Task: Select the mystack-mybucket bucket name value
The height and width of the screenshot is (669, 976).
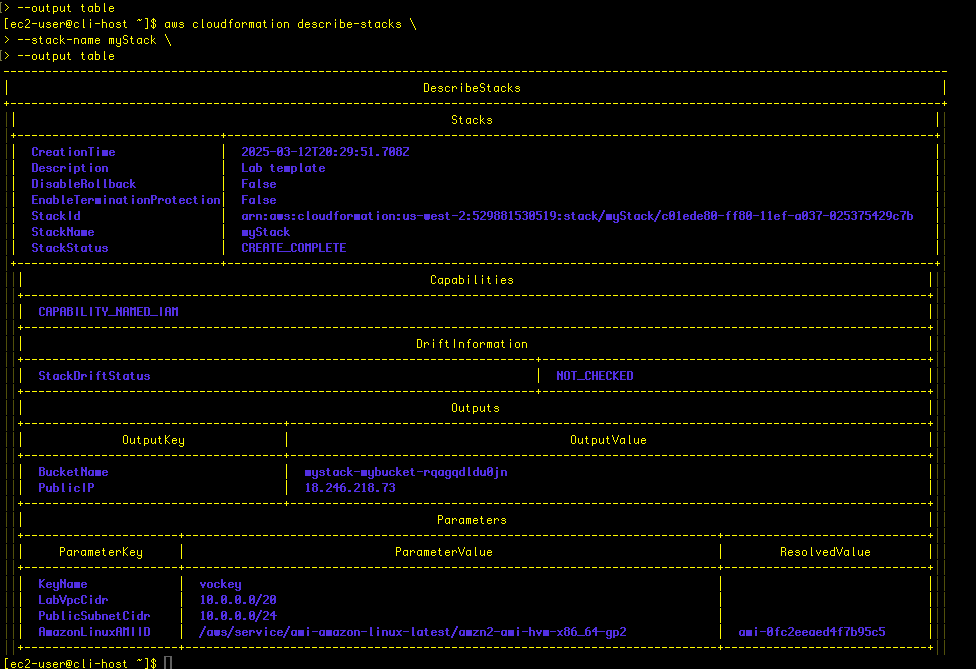Action: (x=413, y=472)
